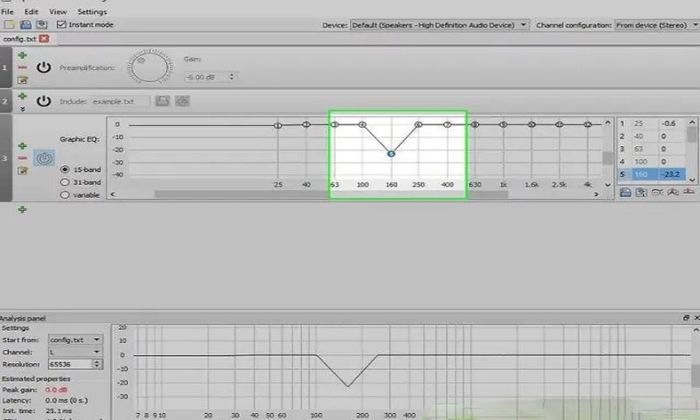Select band table row 4 frequency 100
Image resolution: width=700 pixels, height=420 pixels.
[641, 161]
